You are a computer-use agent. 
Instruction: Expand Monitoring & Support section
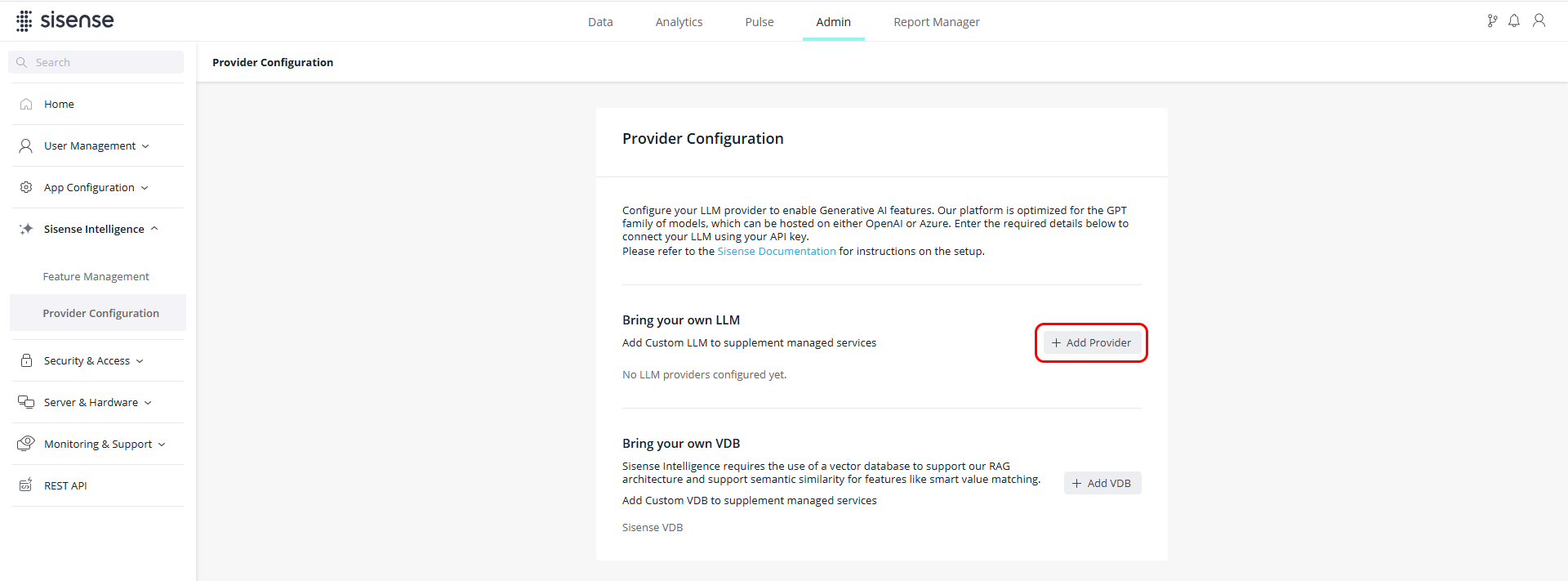(162, 445)
